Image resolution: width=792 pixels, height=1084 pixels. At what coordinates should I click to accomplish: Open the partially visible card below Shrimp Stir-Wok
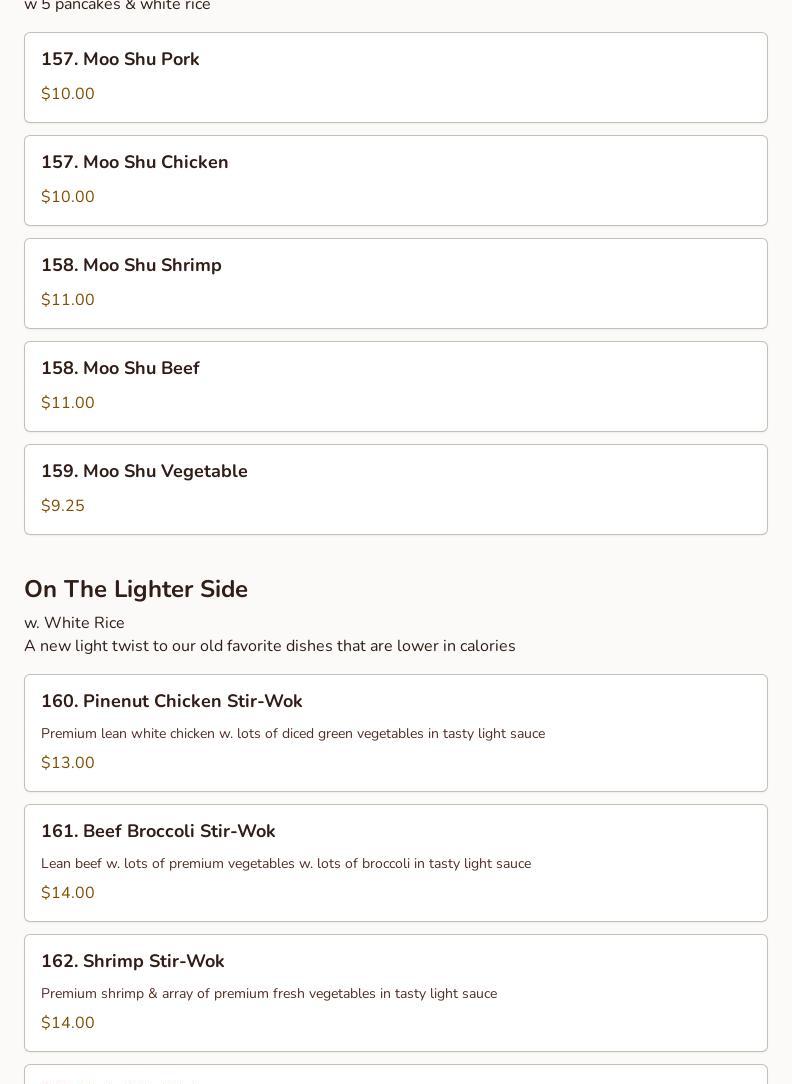click(x=396, y=1075)
